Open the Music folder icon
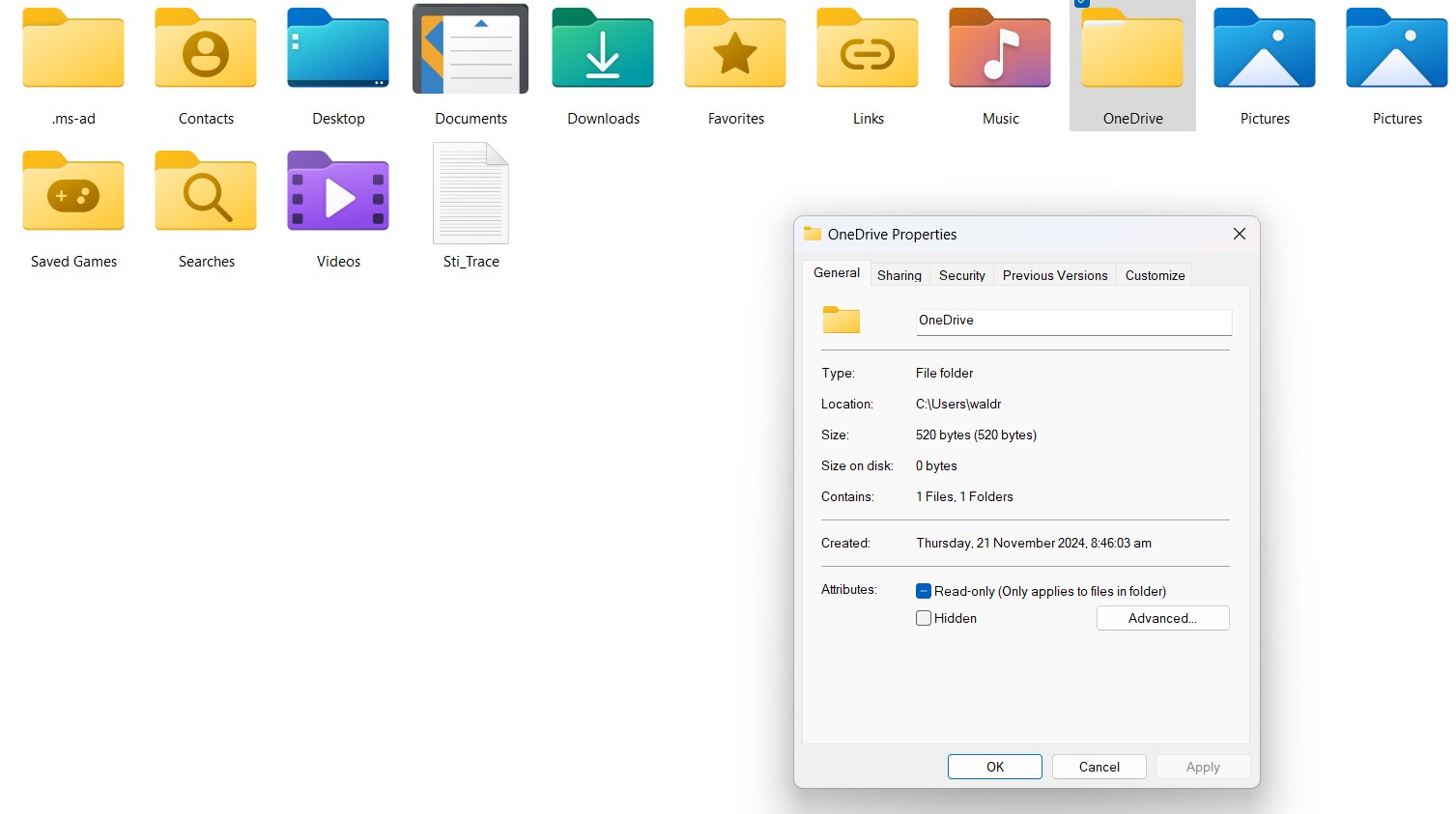 [x=1000, y=48]
